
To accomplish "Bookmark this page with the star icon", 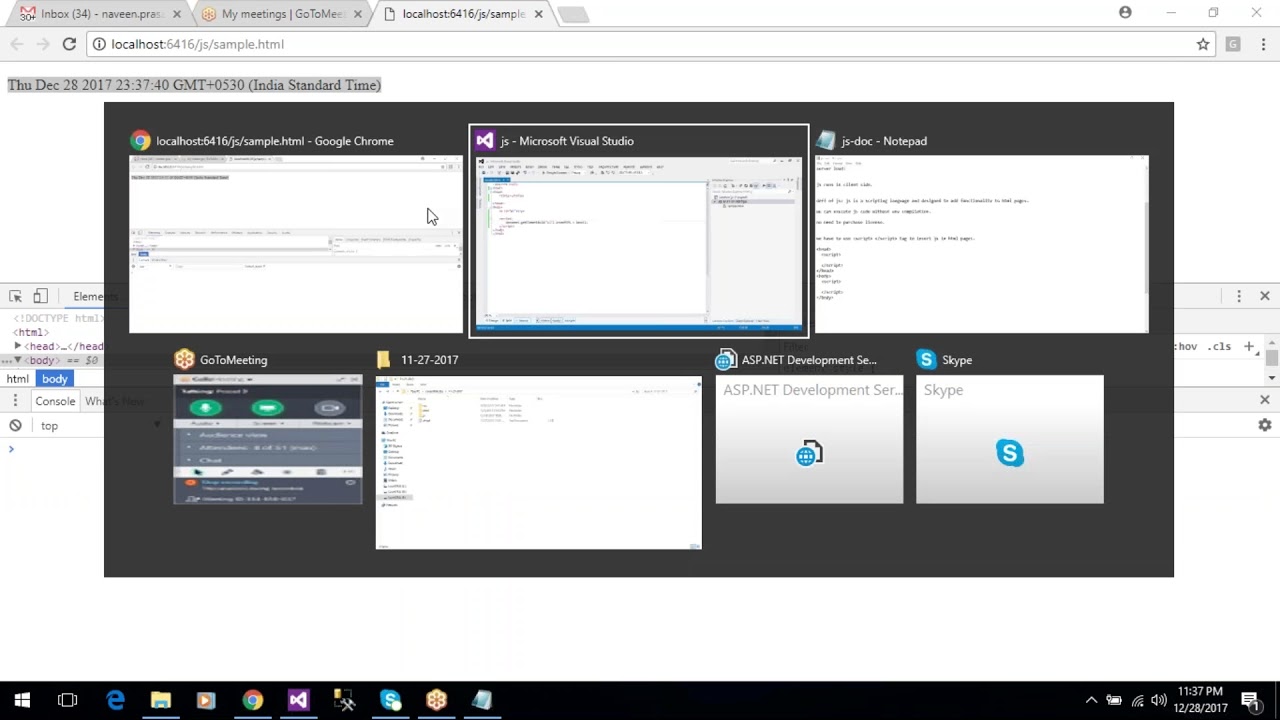I will [1203, 44].
